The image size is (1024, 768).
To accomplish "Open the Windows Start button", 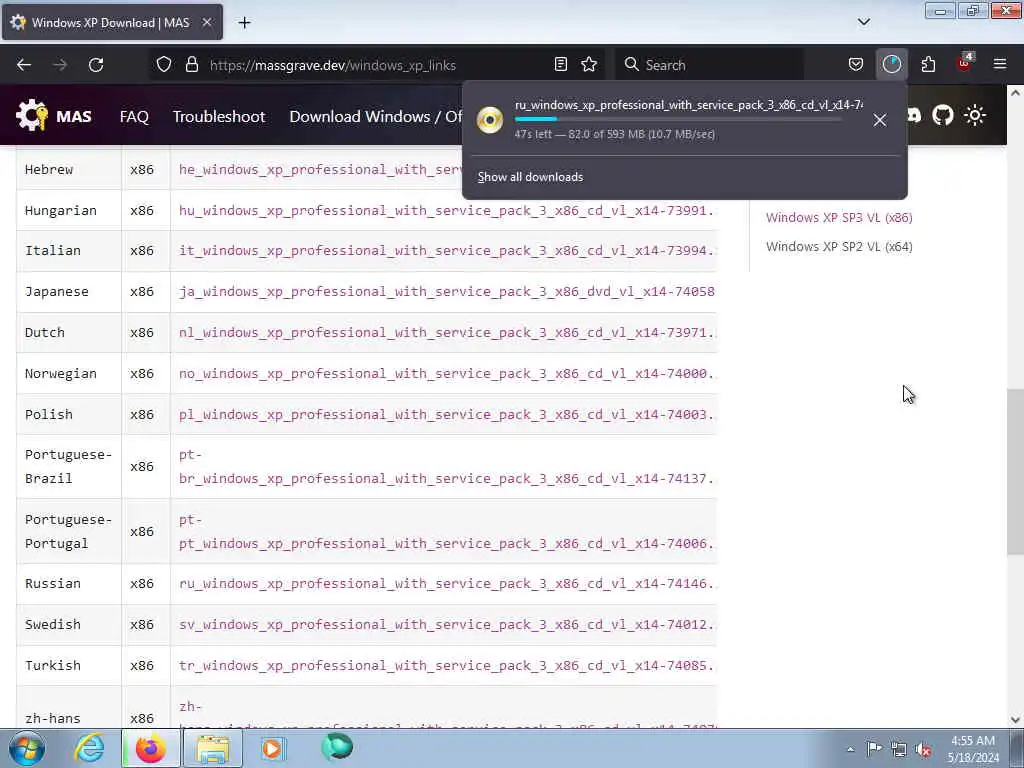I will (x=27, y=748).
